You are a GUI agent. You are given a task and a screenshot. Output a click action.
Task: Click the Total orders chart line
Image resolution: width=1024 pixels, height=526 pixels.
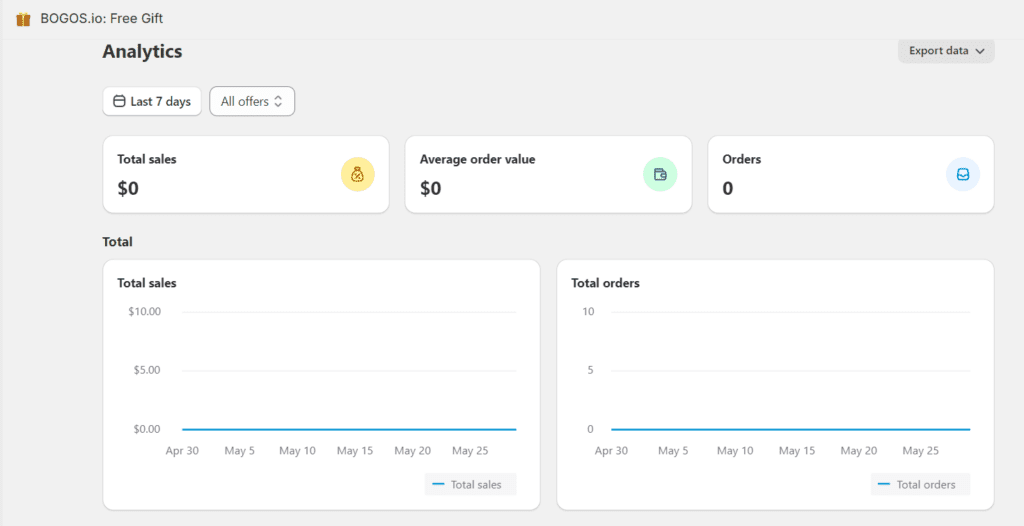[790, 429]
